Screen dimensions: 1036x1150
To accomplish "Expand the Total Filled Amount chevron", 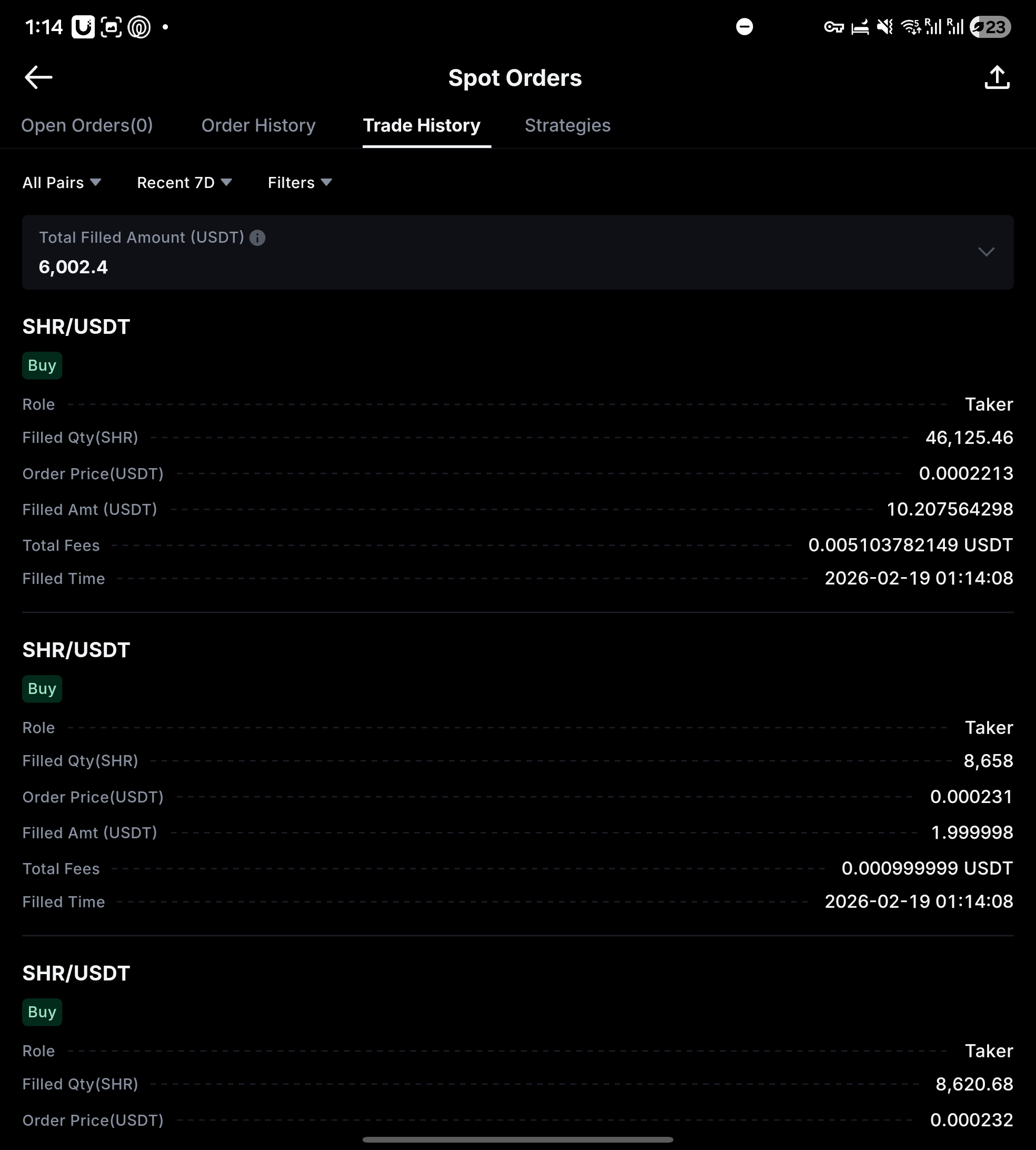I will (986, 252).
